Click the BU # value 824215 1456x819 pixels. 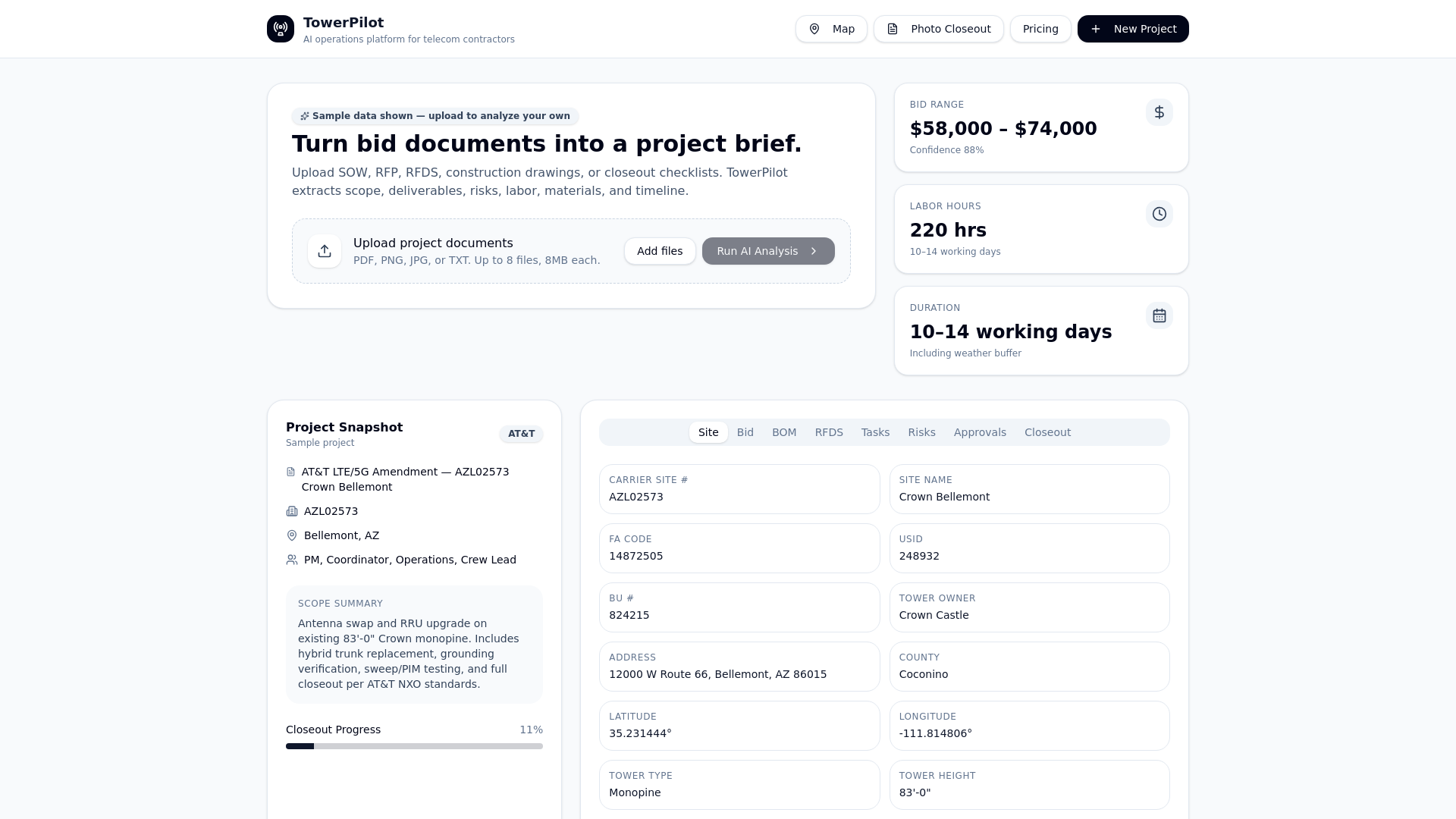tap(629, 615)
